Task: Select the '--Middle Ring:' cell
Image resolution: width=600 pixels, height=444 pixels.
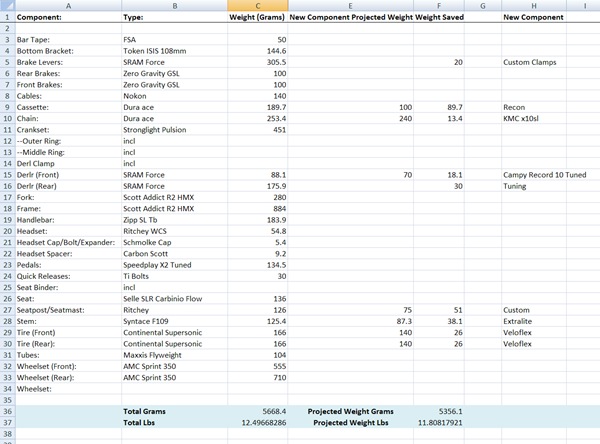Action: (x=68, y=152)
